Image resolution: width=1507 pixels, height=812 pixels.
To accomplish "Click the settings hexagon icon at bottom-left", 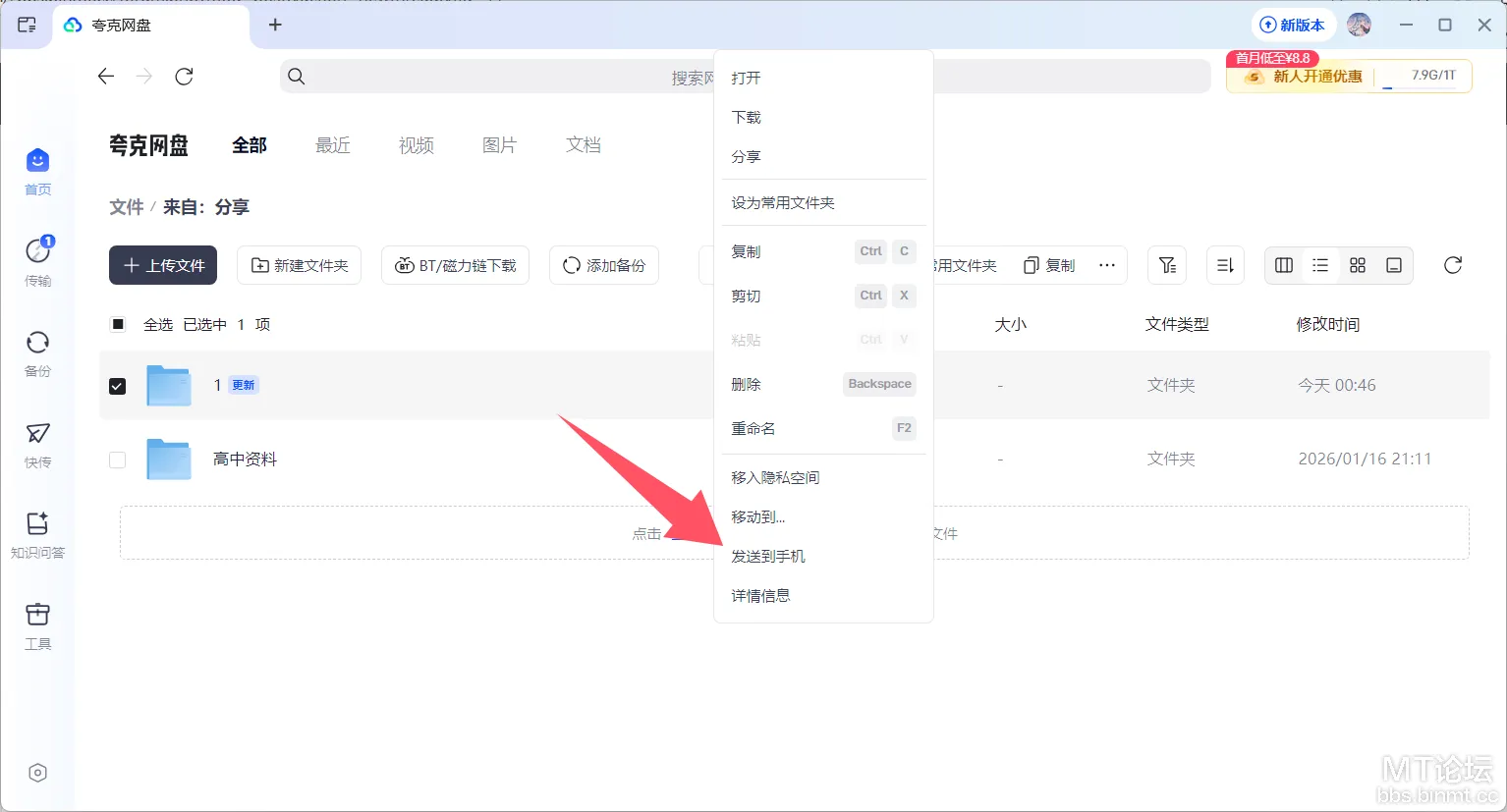I will click(37, 773).
